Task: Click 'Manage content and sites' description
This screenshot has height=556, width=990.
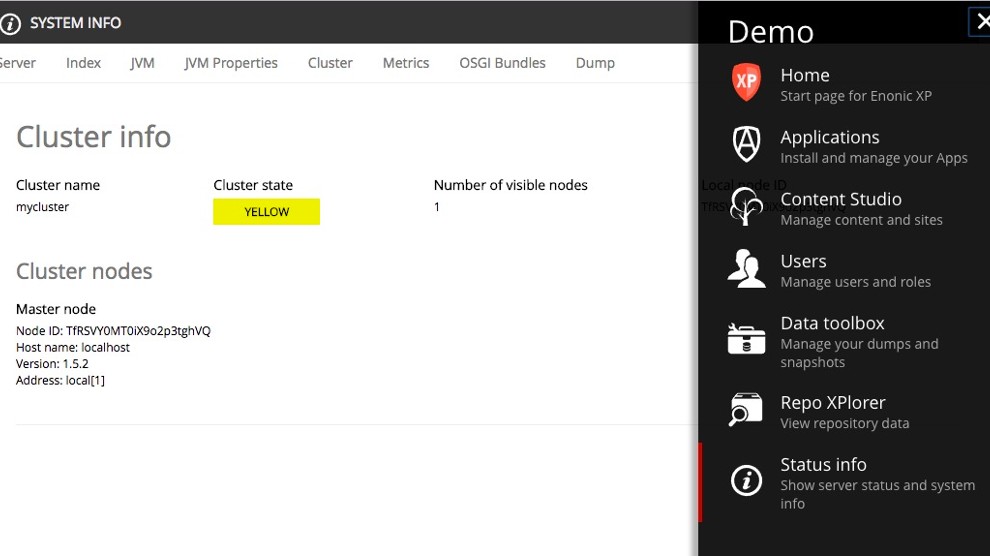Action: click(861, 220)
